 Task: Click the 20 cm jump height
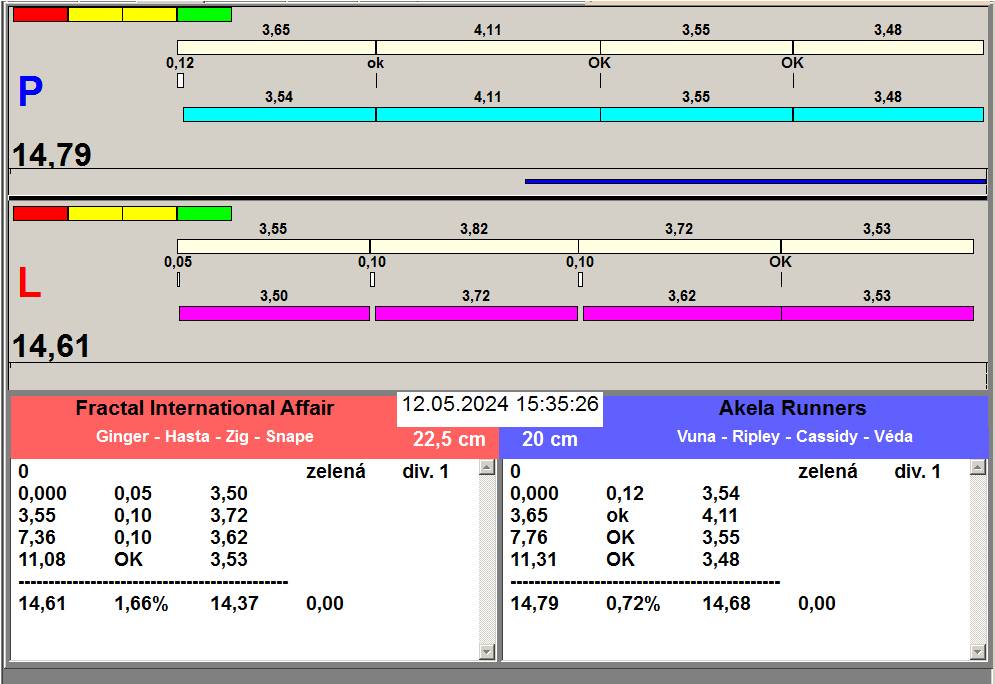550,439
